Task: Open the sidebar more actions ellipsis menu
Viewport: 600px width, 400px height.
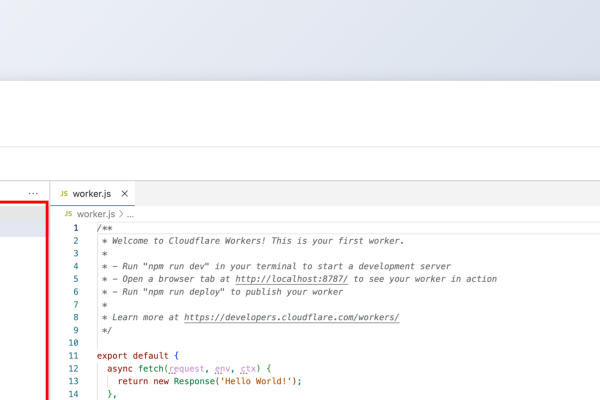Action: pyautogui.click(x=33, y=193)
